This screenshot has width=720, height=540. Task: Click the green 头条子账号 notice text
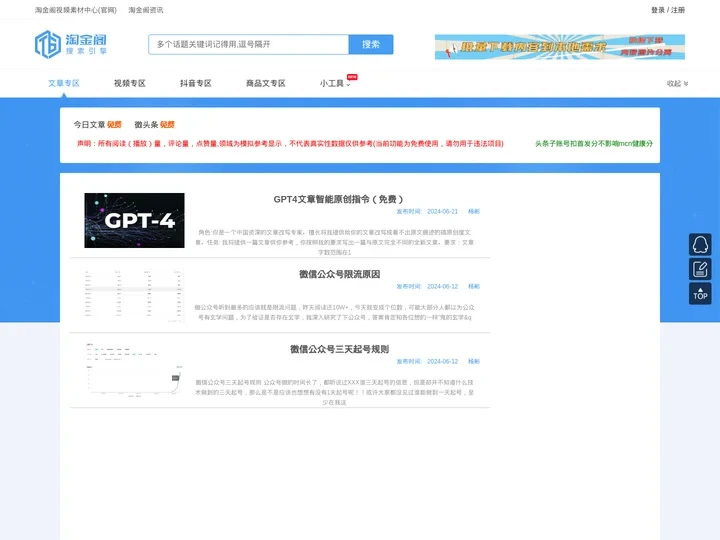pyautogui.click(x=594, y=143)
